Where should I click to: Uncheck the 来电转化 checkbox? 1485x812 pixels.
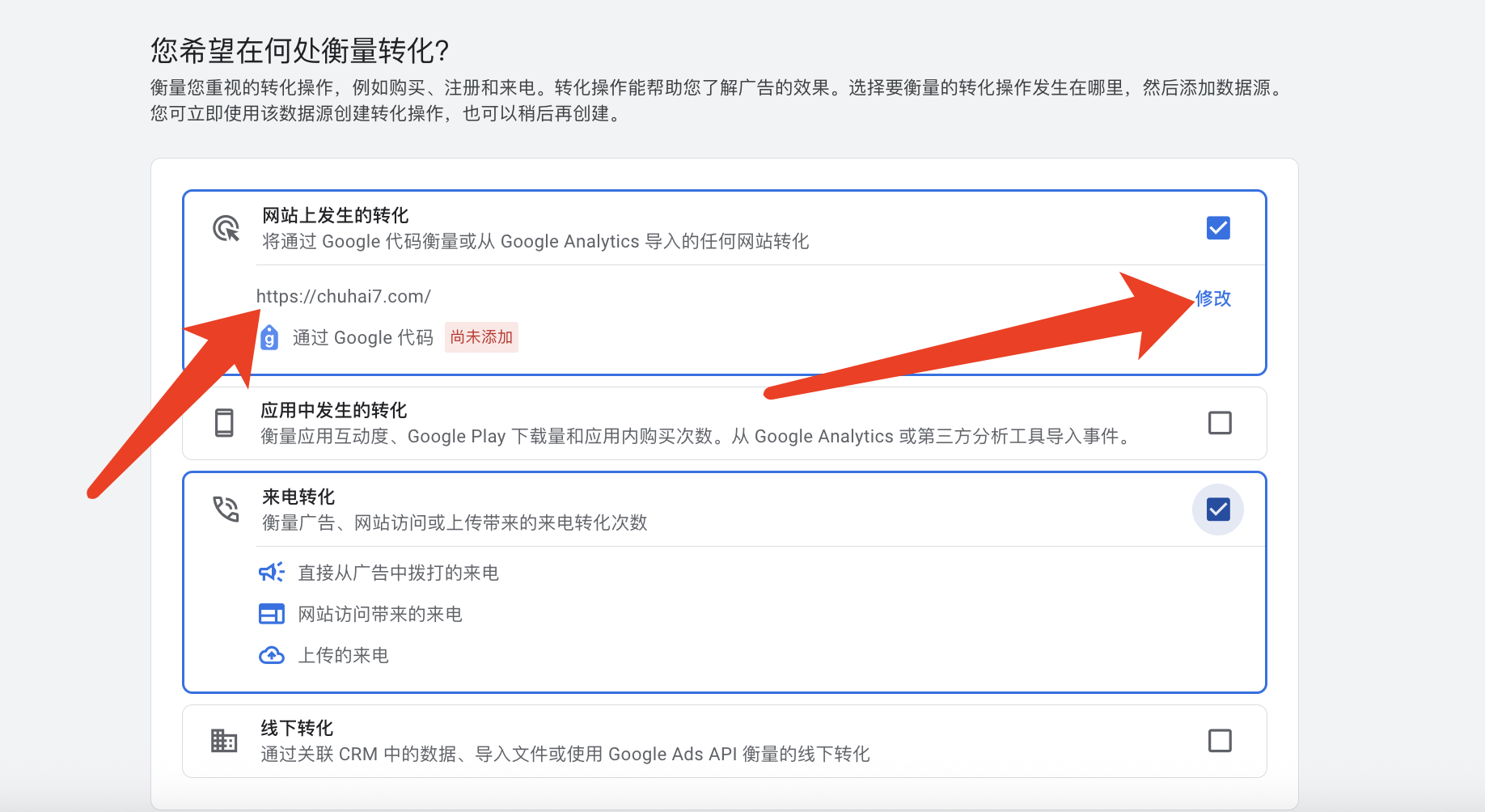coord(1218,510)
